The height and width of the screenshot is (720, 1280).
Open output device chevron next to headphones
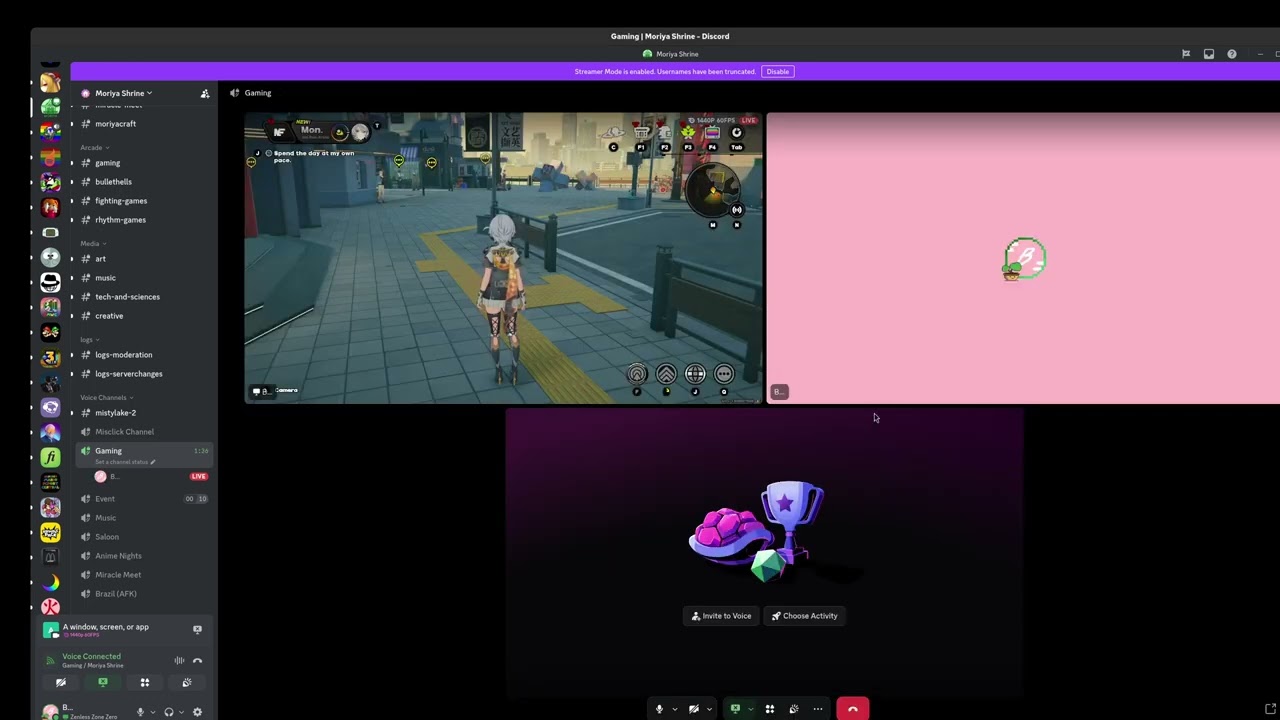tap(180, 712)
